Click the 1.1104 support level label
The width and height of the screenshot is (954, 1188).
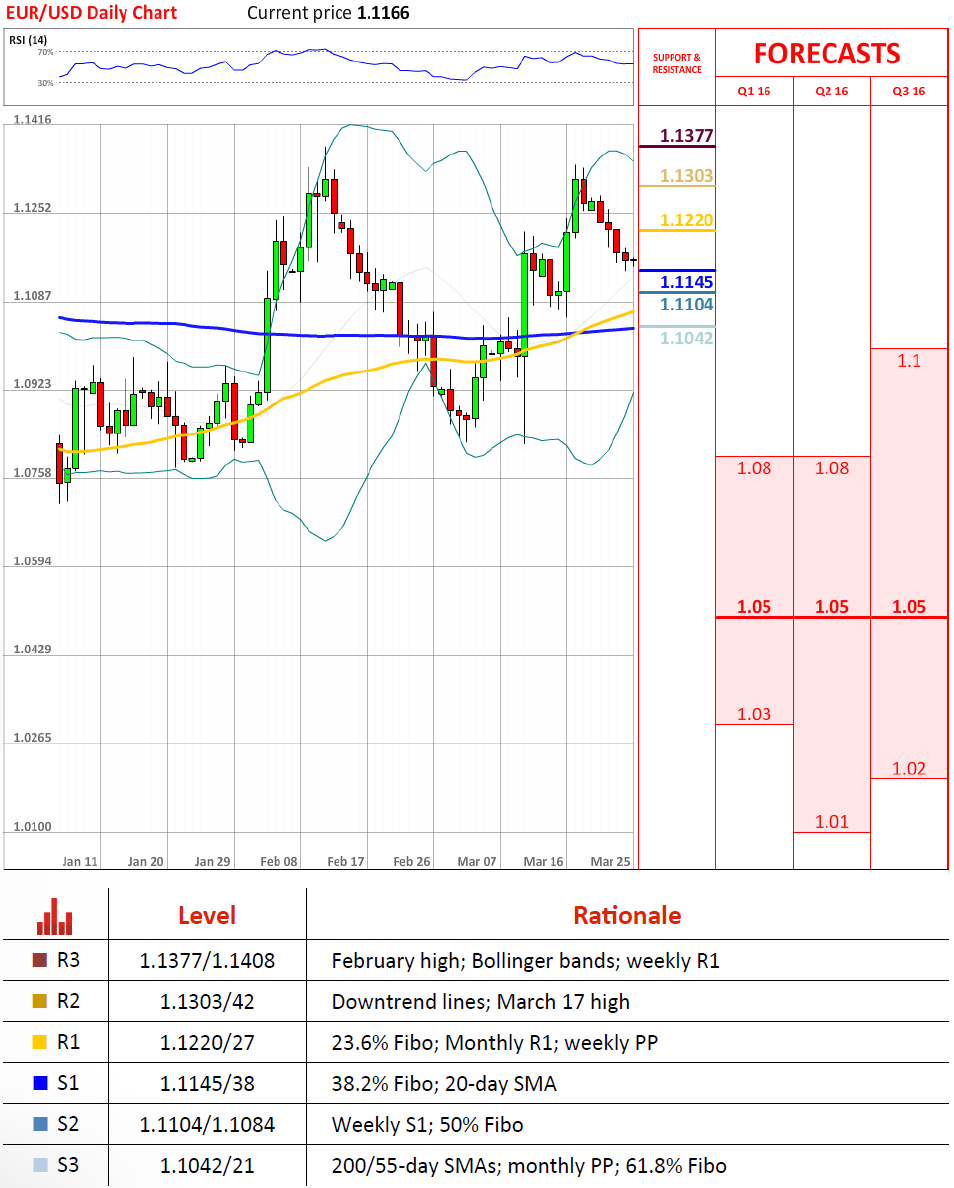[687, 305]
